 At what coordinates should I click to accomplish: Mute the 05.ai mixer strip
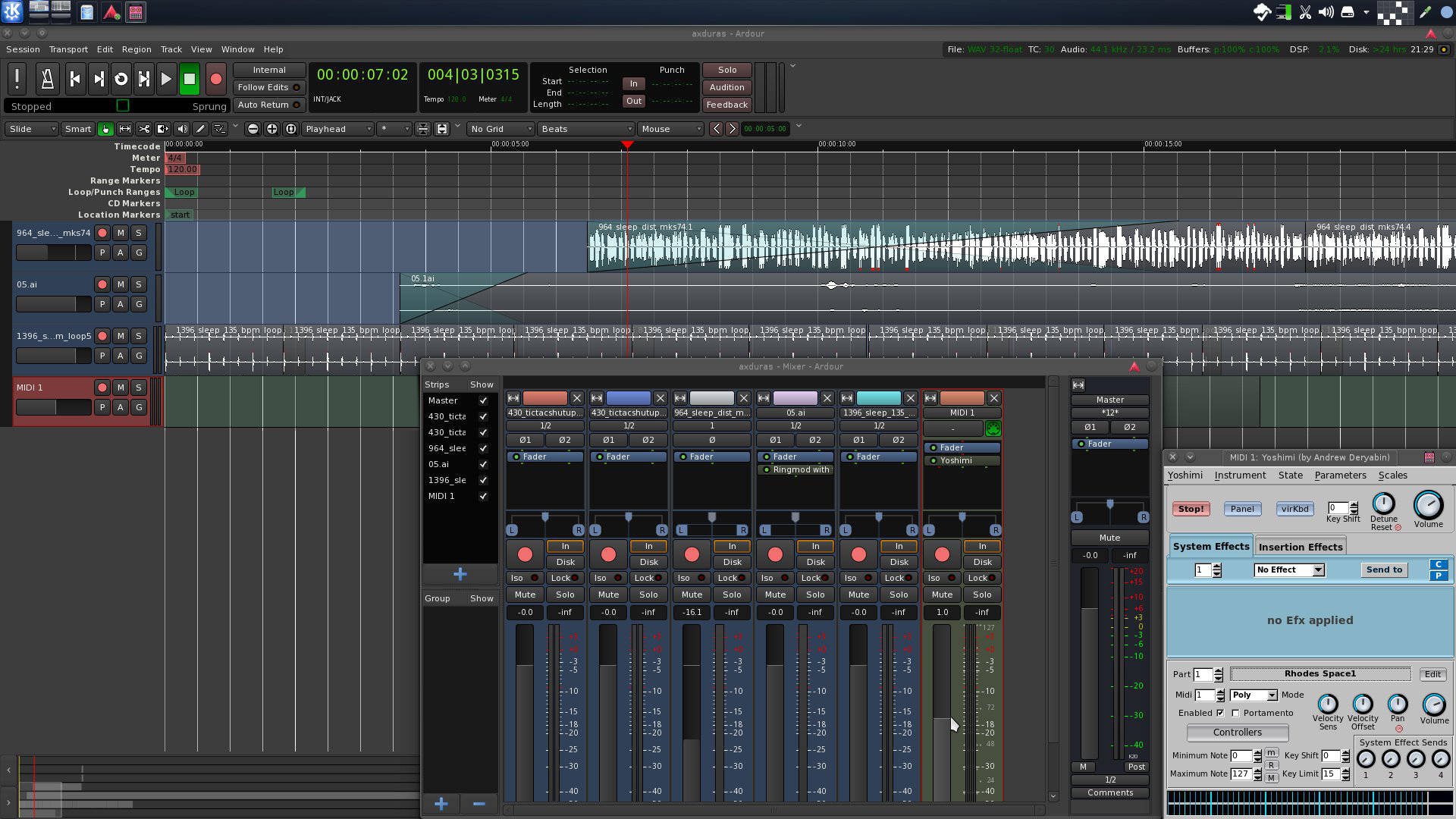tap(775, 595)
